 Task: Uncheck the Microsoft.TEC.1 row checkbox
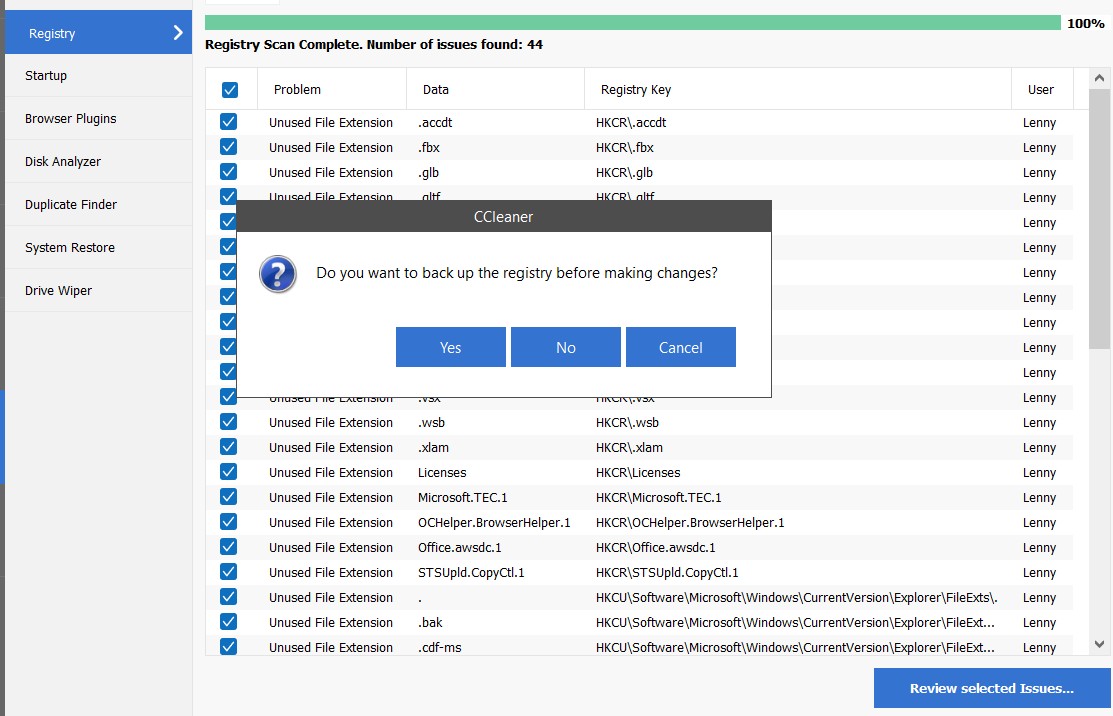(229, 497)
